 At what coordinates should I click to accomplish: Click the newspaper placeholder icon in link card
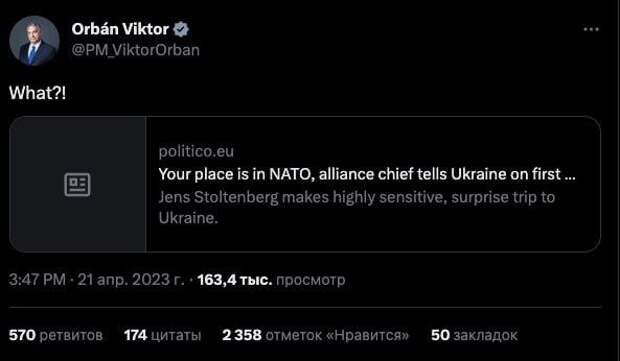pos(77,184)
